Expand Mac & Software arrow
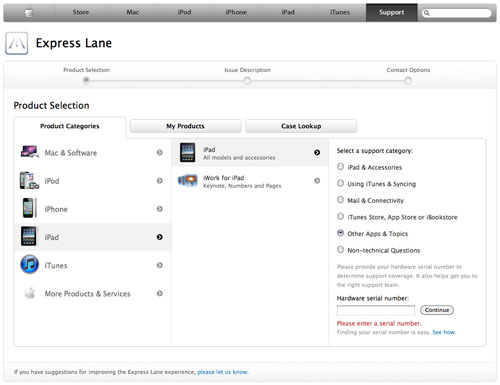Screen dimensions: 500x385 [160, 152]
